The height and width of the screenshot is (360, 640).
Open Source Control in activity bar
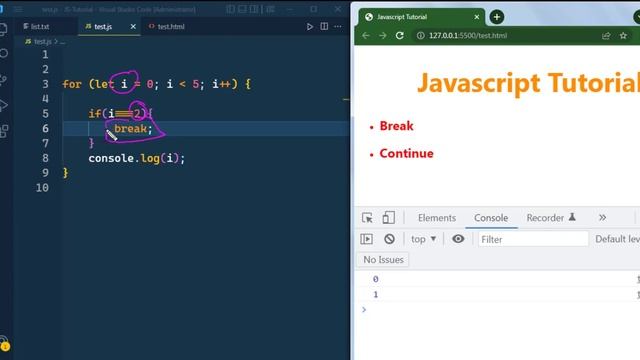pos(4,79)
